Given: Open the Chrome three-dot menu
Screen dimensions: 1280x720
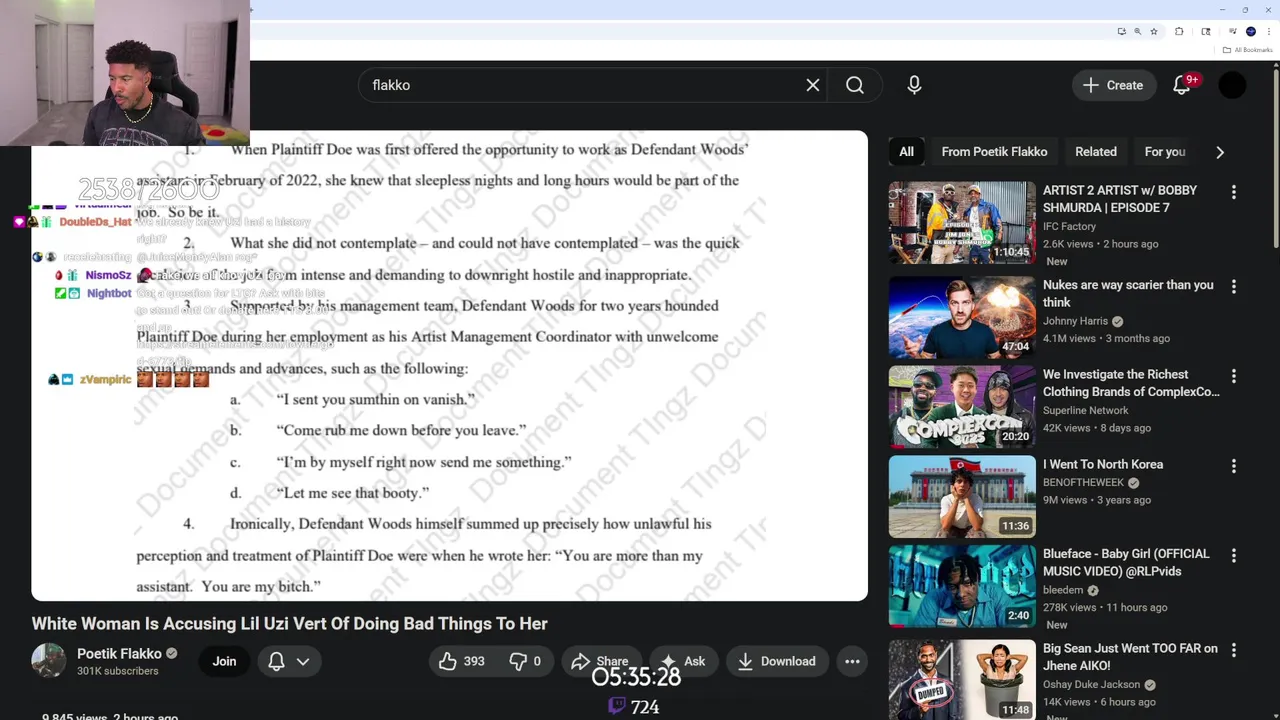Looking at the screenshot, I should pyautogui.click(x=1269, y=31).
